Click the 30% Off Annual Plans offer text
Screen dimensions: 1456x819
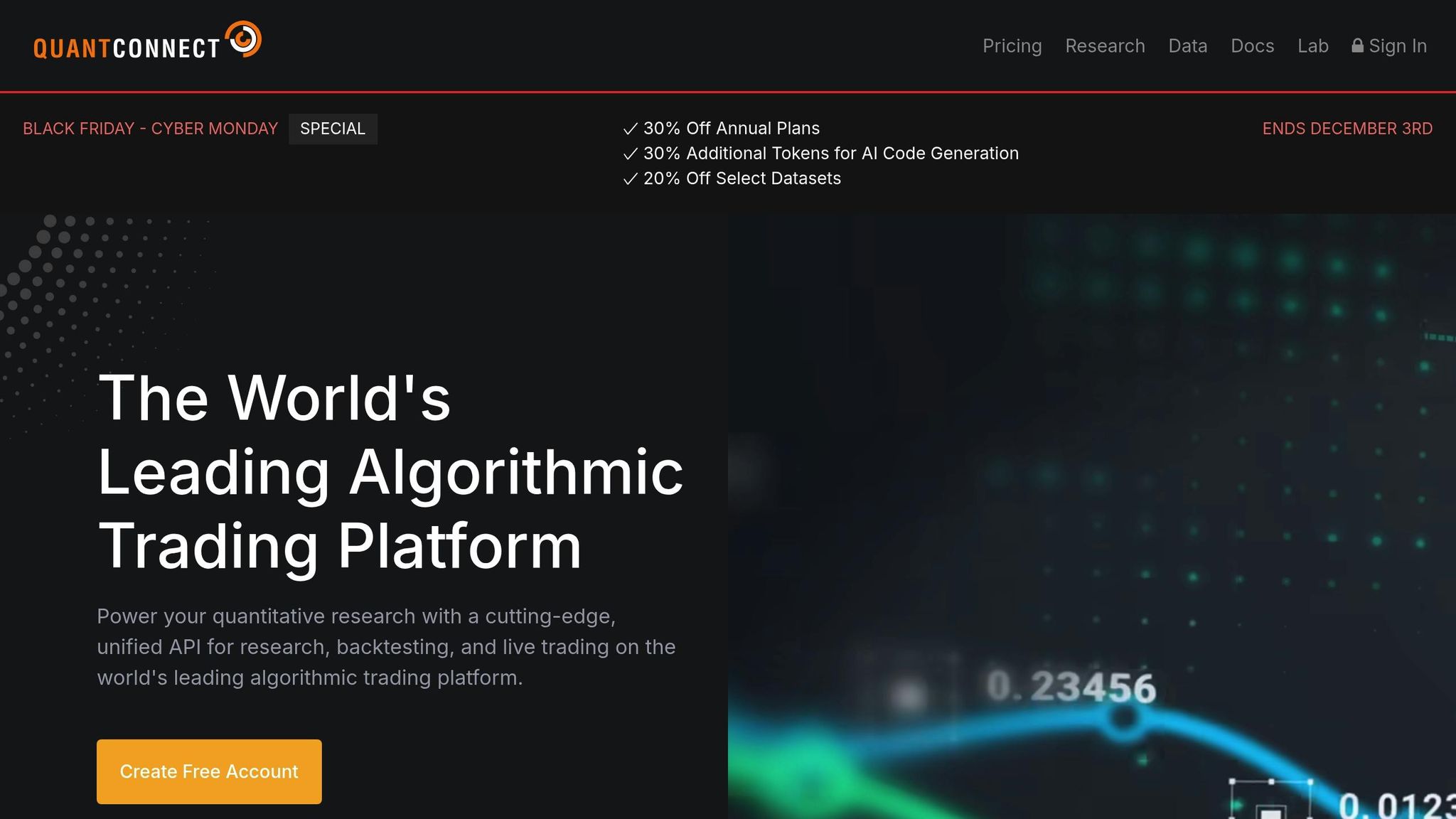click(x=731, y=129)
